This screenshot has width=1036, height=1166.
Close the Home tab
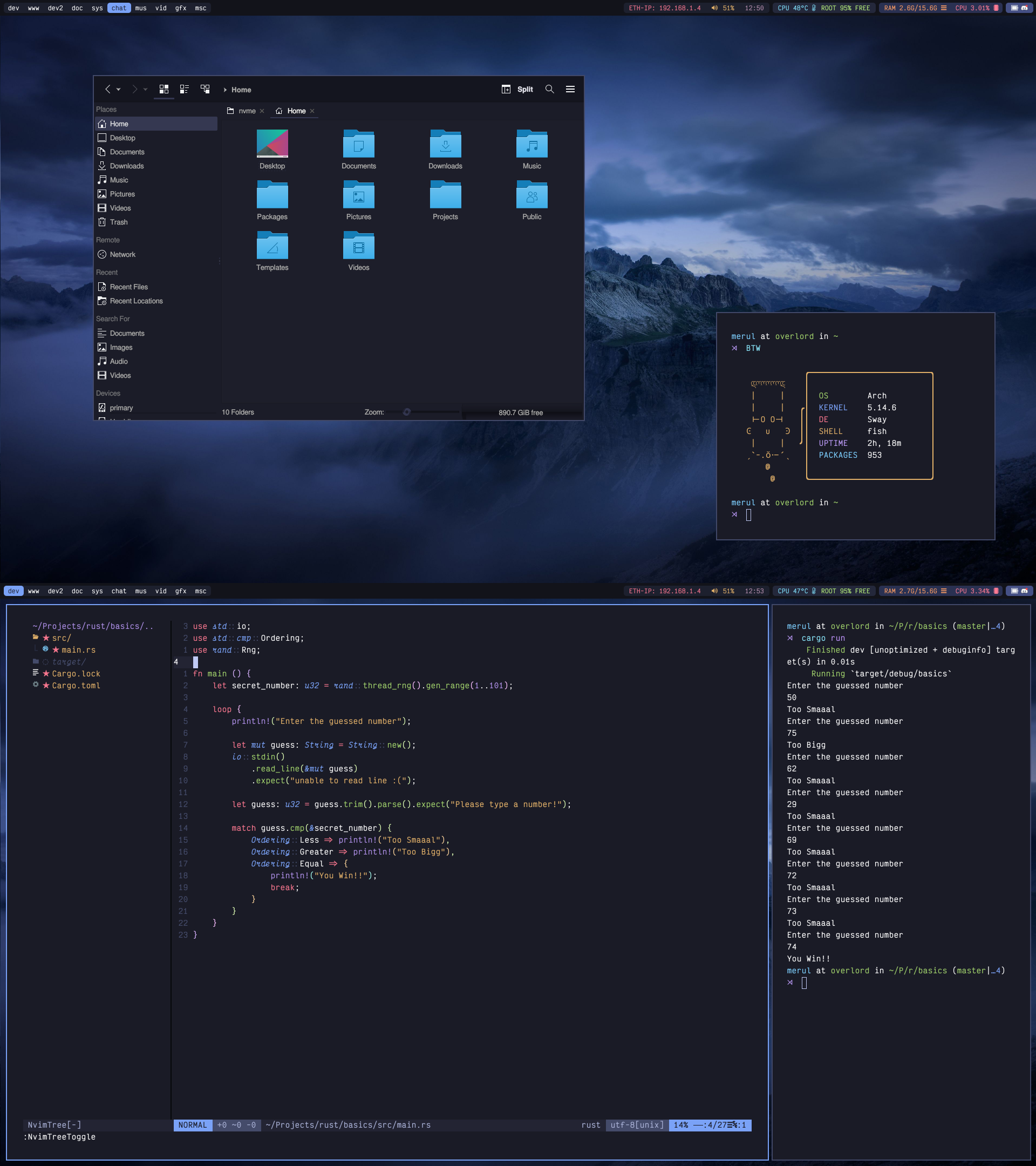tap(312, 111)
